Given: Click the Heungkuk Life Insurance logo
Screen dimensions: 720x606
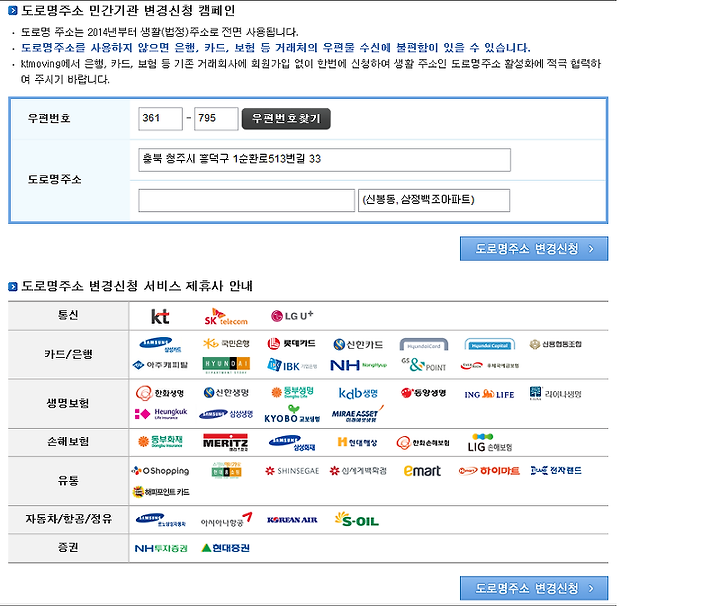Looking at the screenshot, I should pyautogui.click(x=160, y=414).
